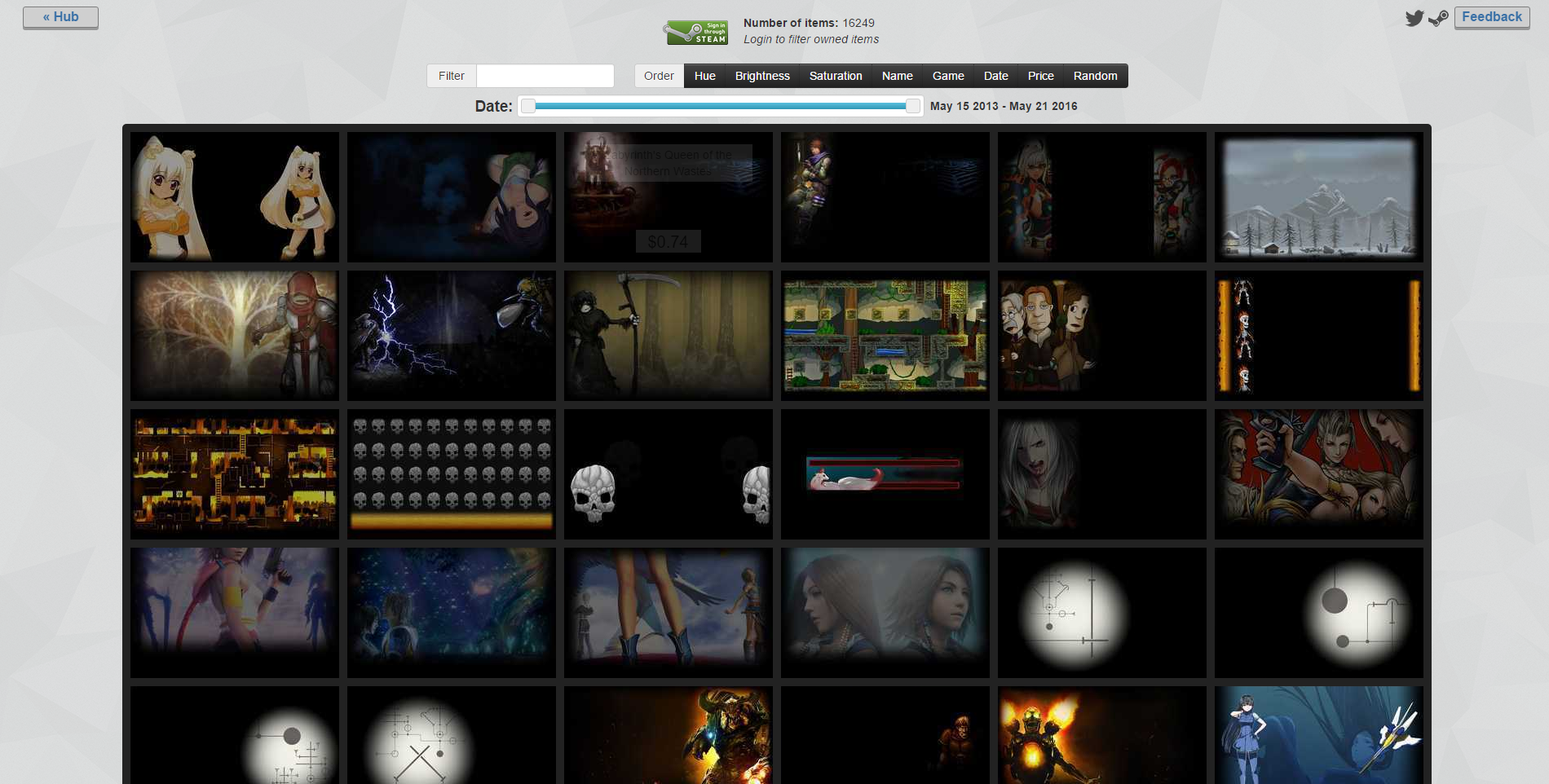The image size is (1549, 784).
Task: Select the glowing tree and hooded knight thumbnail
Action: point(235,336)
